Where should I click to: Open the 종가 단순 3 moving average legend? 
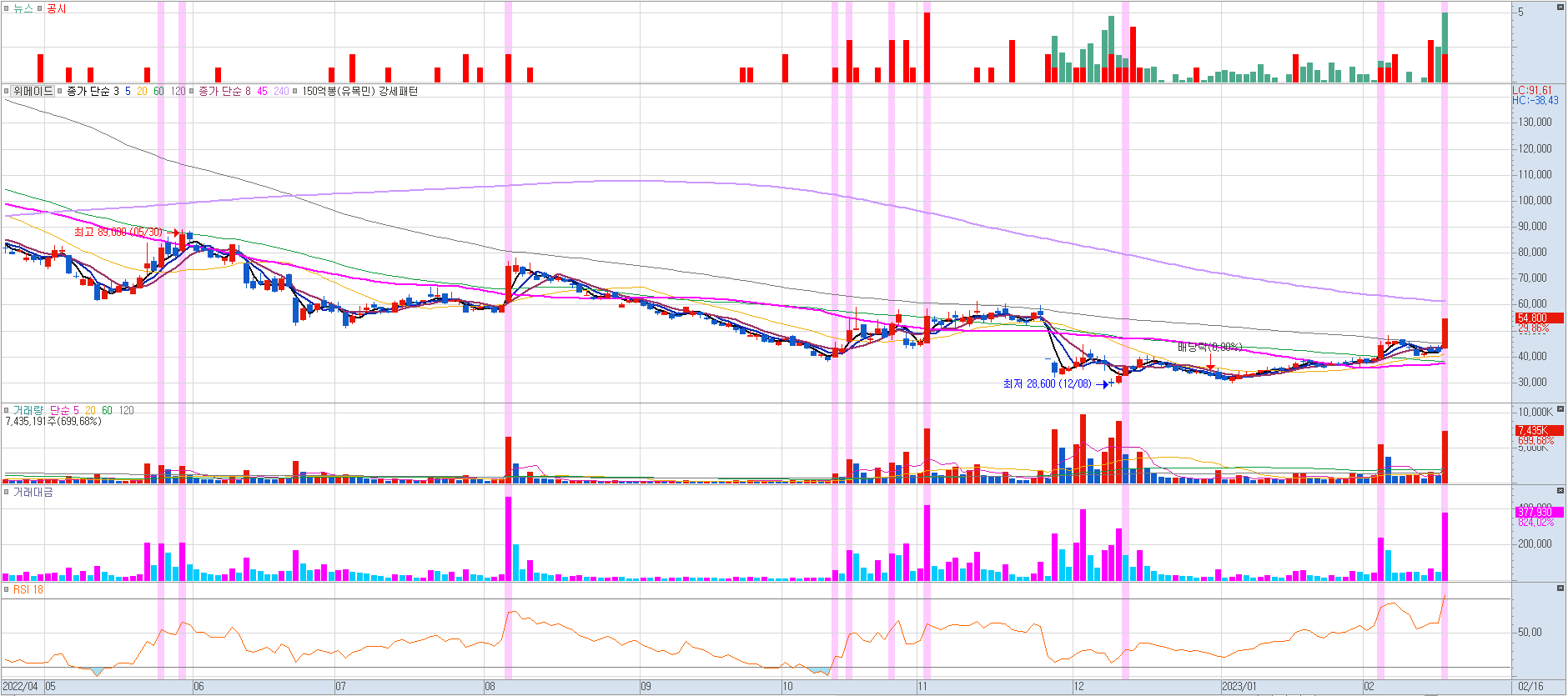(x=93, y=91)
